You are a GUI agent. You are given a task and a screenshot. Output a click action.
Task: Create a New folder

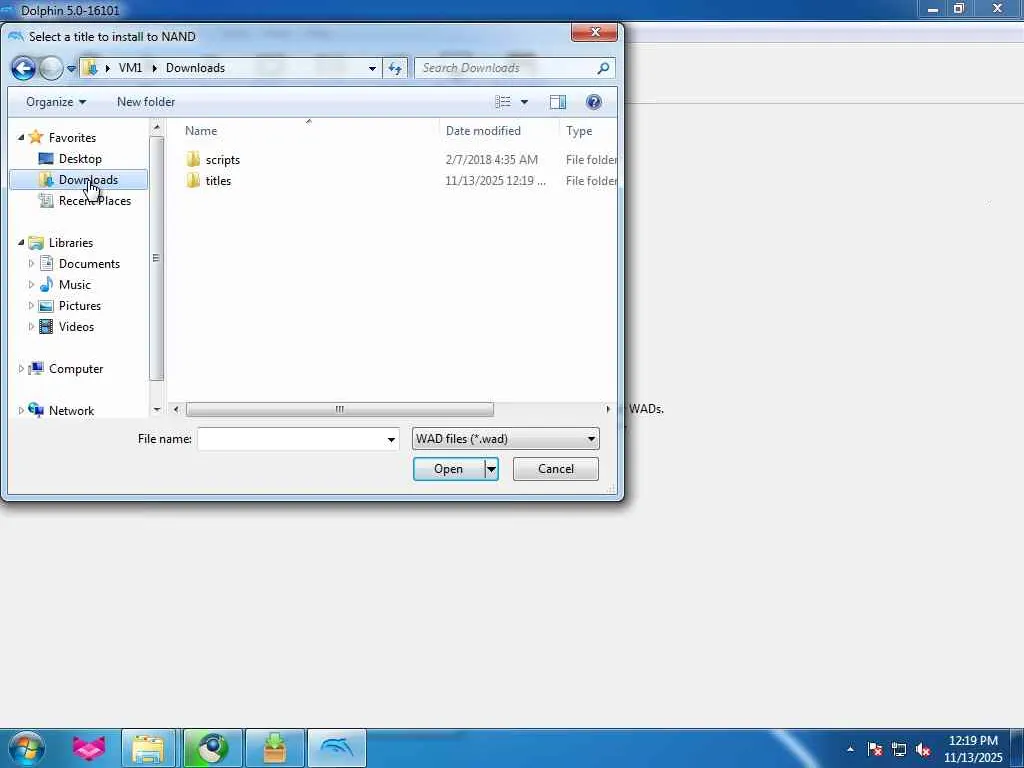click(146, 102)
